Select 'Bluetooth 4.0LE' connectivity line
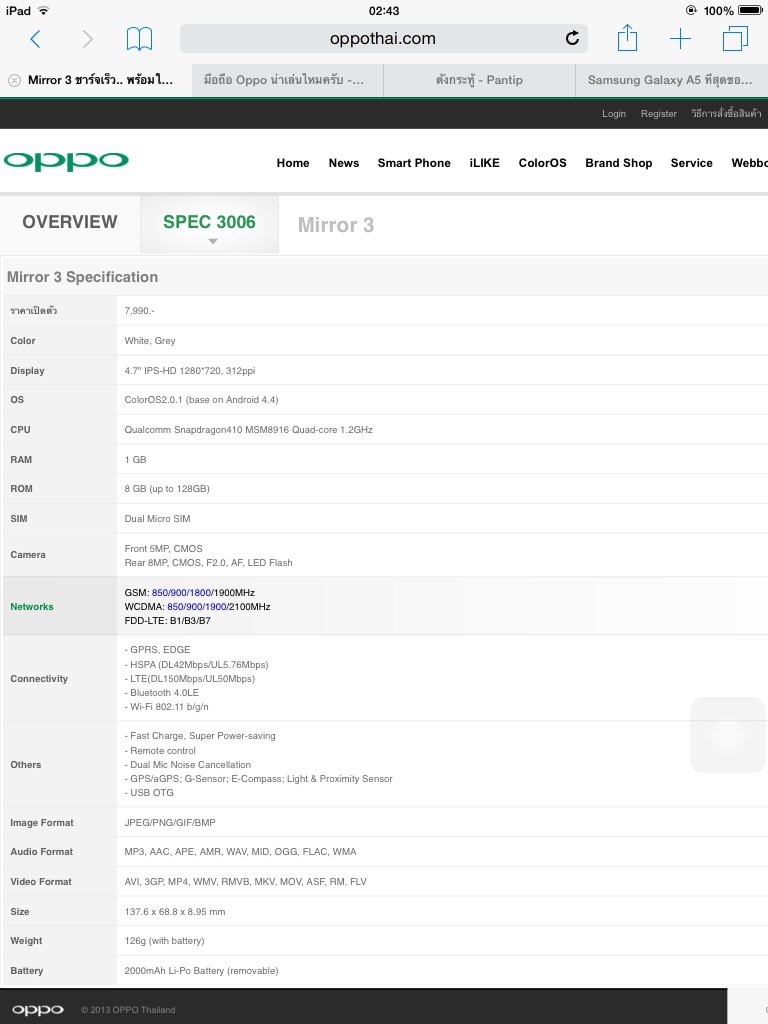The width and height of the screenshot is (768, 1024). [161, 693]
